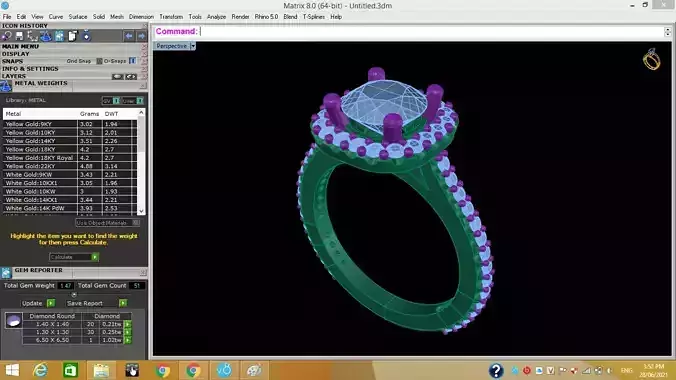Image resolution: width=676 pixels, height=380 pixels.
Task: Click green arrow on the 1.40 X 1.40 row
Action: click(x=128, y=324)
